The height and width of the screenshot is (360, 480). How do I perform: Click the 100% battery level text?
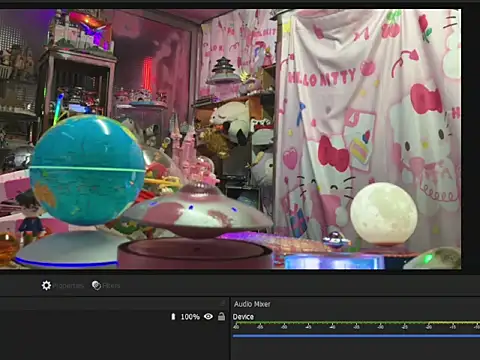click(x=190, y=317)
